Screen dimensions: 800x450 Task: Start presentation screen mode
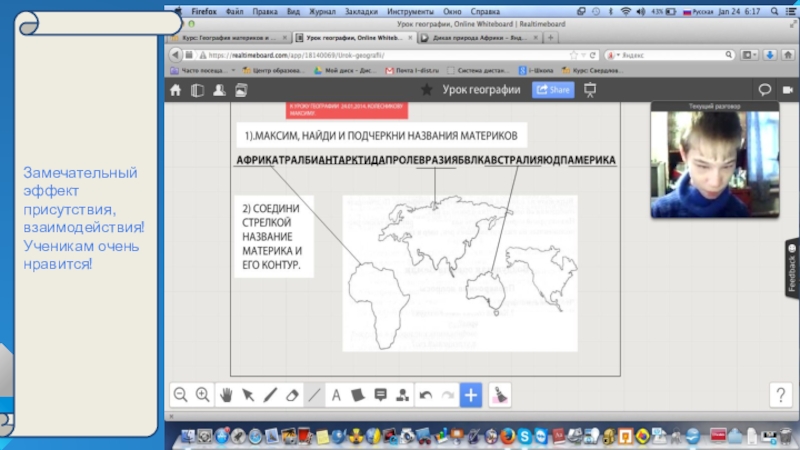tap(590, 90)
